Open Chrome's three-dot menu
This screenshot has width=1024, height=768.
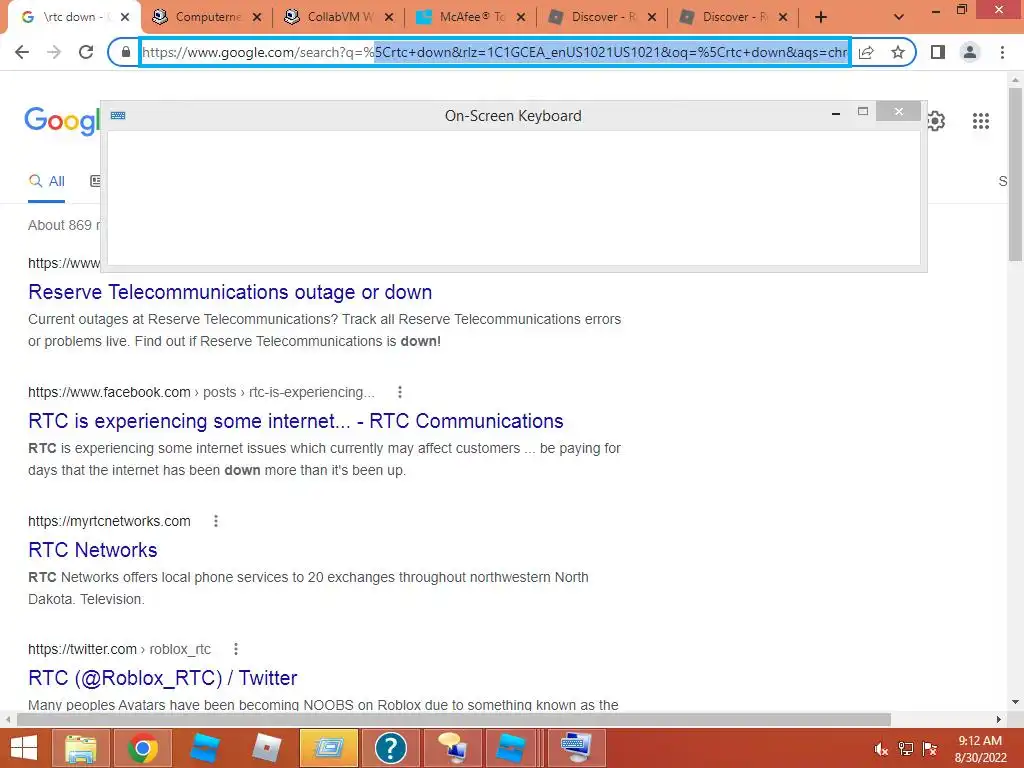[1002, 52]
